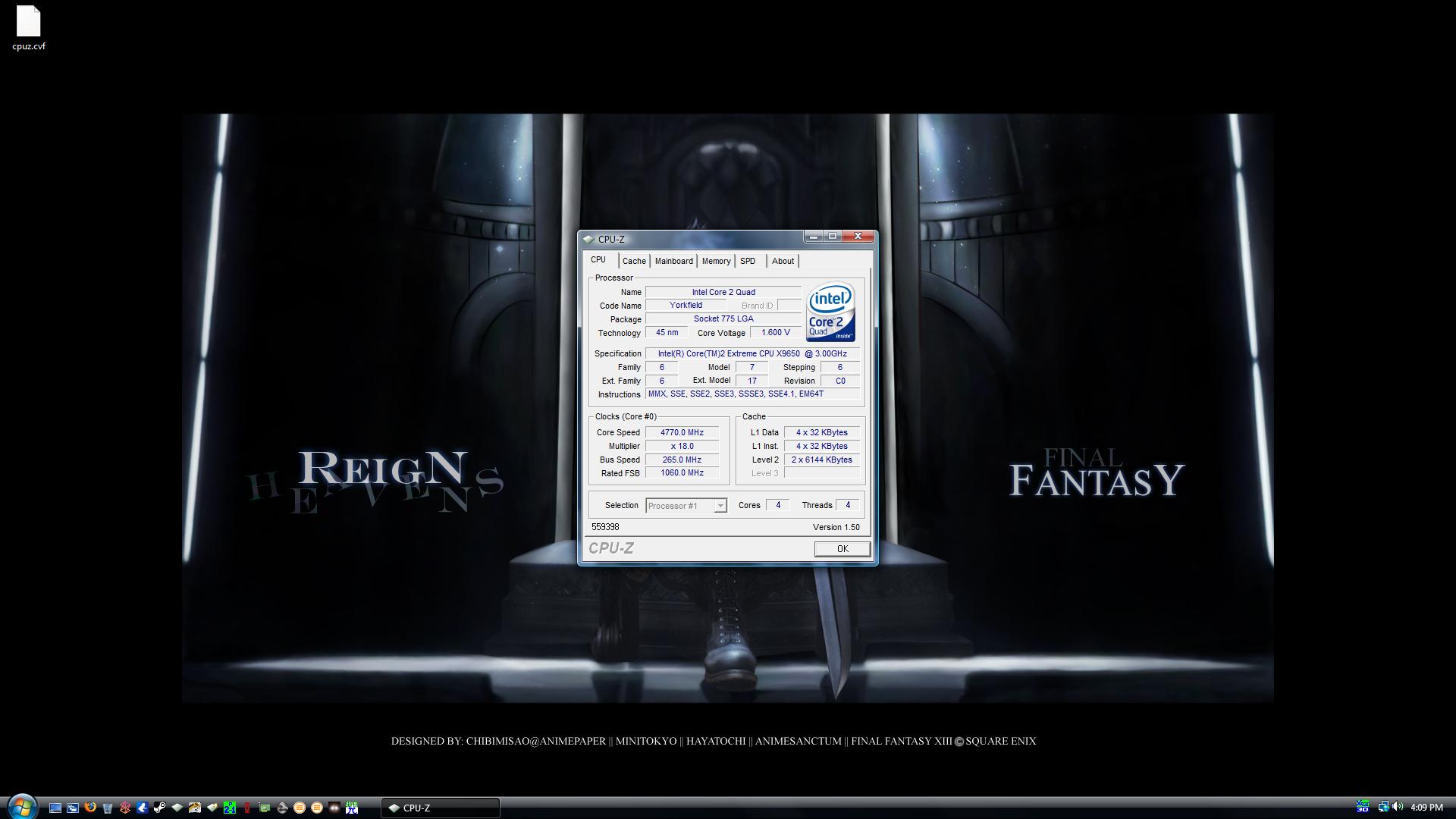Click the Stepping value field

click(x=840, y=368)
